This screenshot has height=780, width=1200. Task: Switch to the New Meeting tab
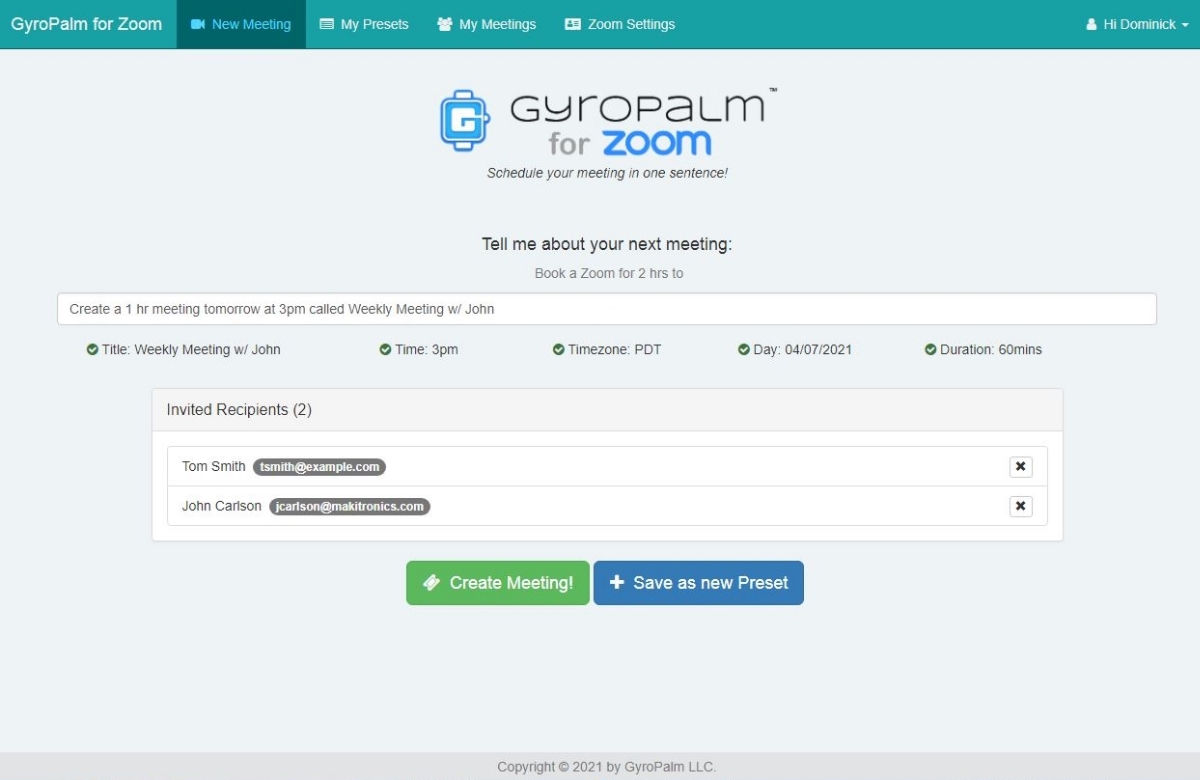241,24
